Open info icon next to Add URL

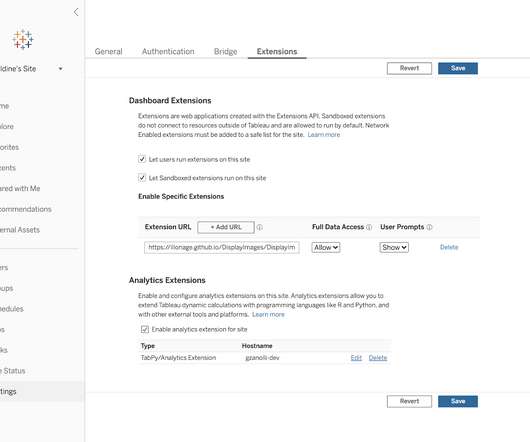(260, 227)
